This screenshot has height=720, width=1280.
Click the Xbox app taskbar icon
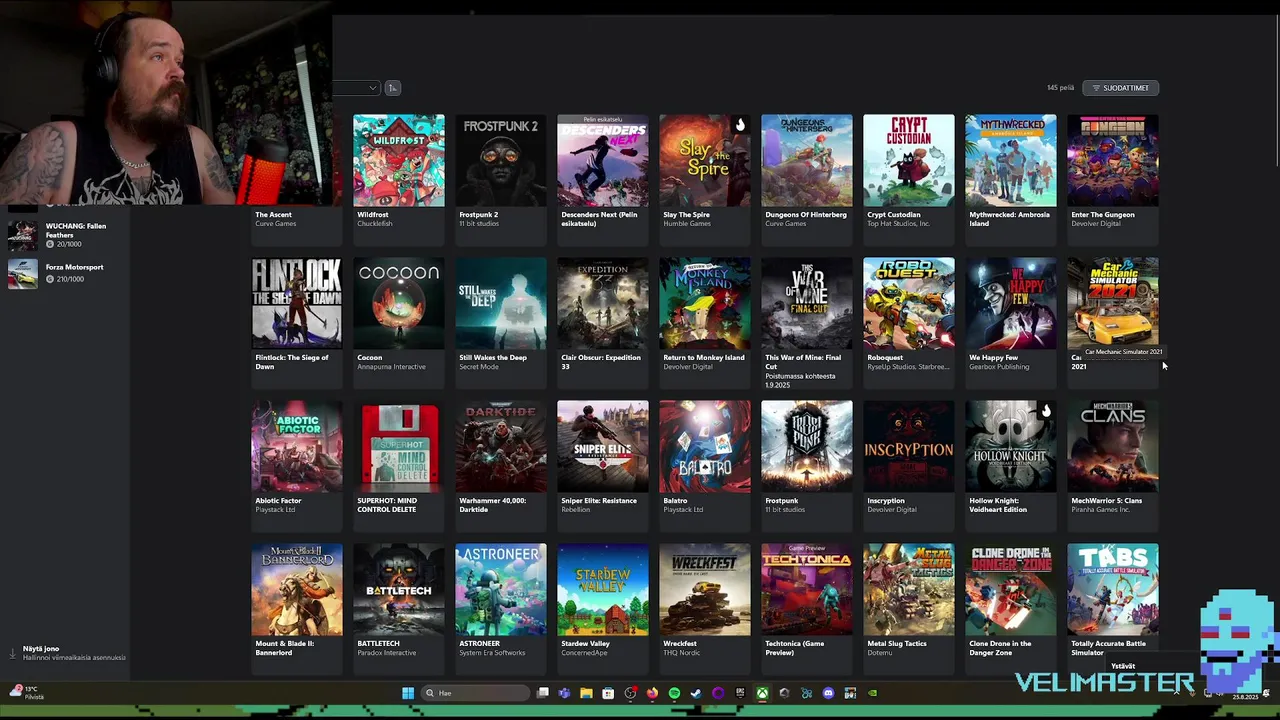(762, 693)
